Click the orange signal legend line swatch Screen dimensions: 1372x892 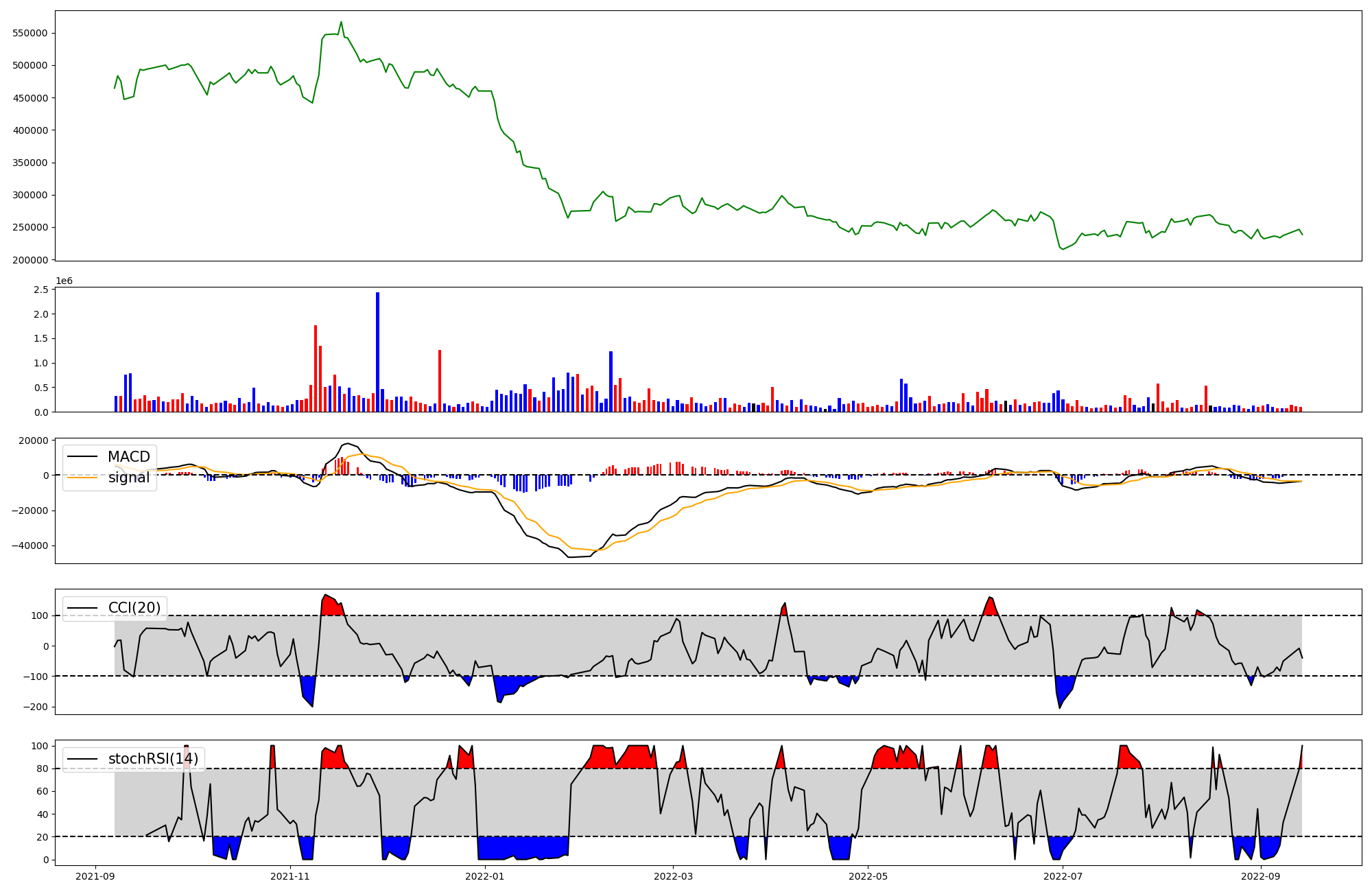(83, 478)
